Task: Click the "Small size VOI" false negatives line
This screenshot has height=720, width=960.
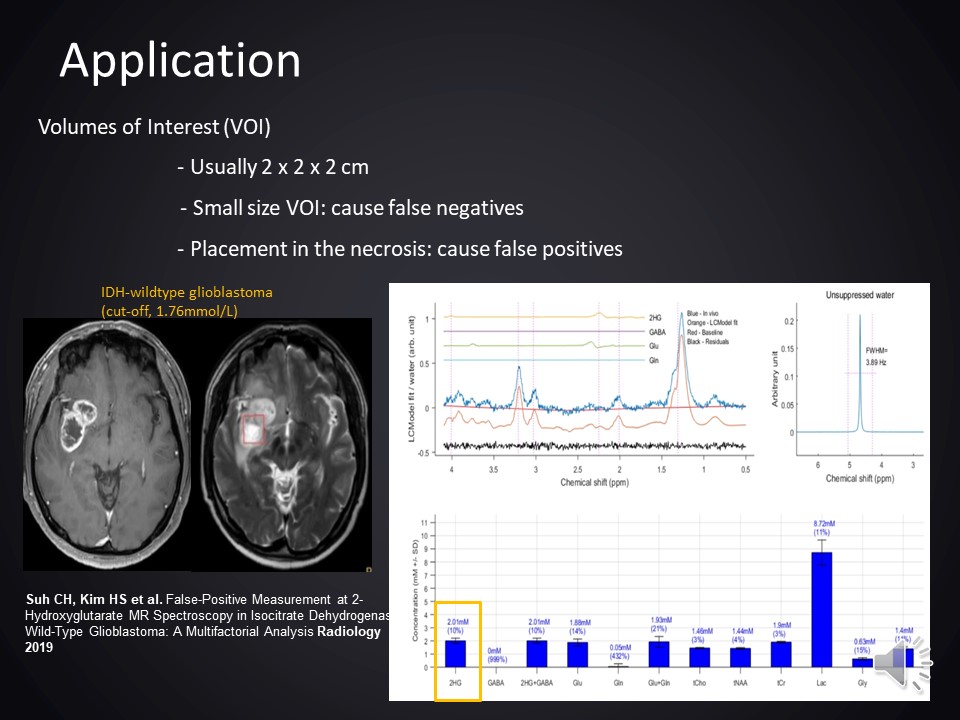Action: coord(351,208)
